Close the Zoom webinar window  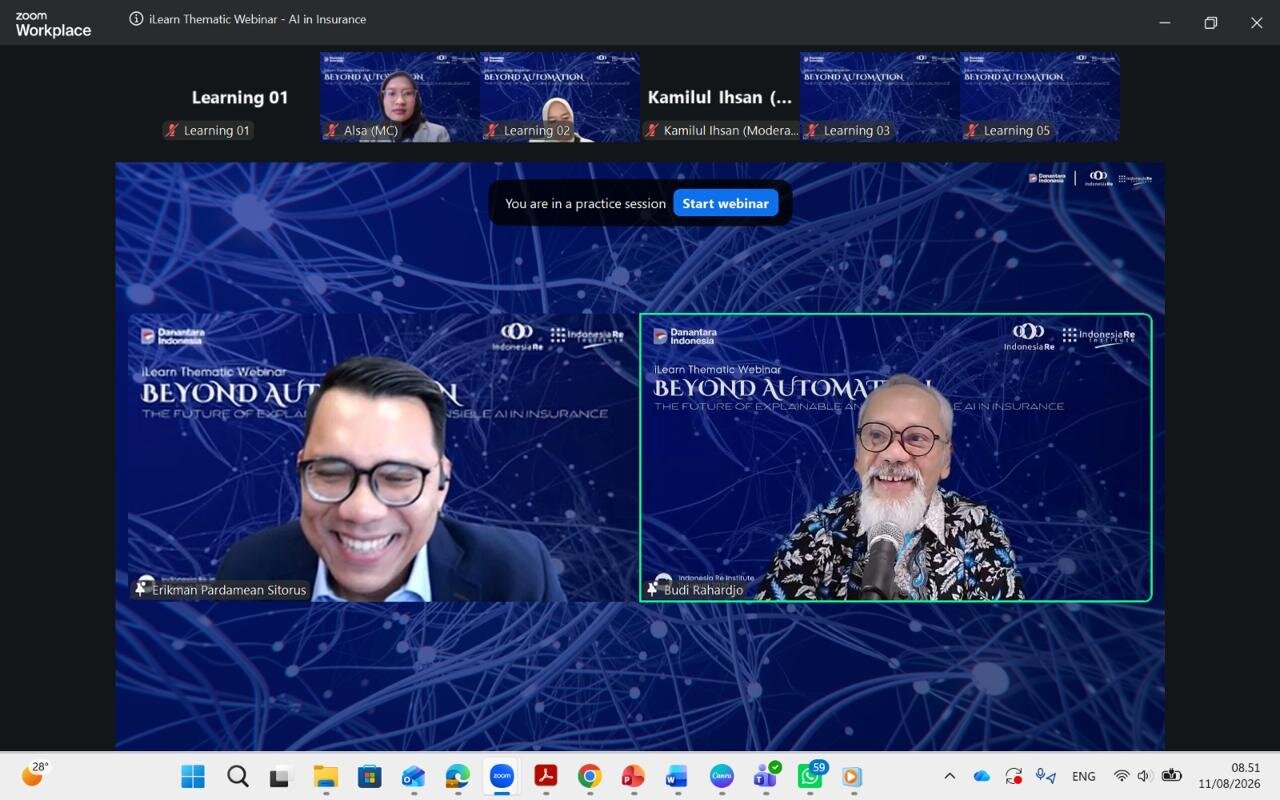pyautogui.click(x=1256, y=22)
